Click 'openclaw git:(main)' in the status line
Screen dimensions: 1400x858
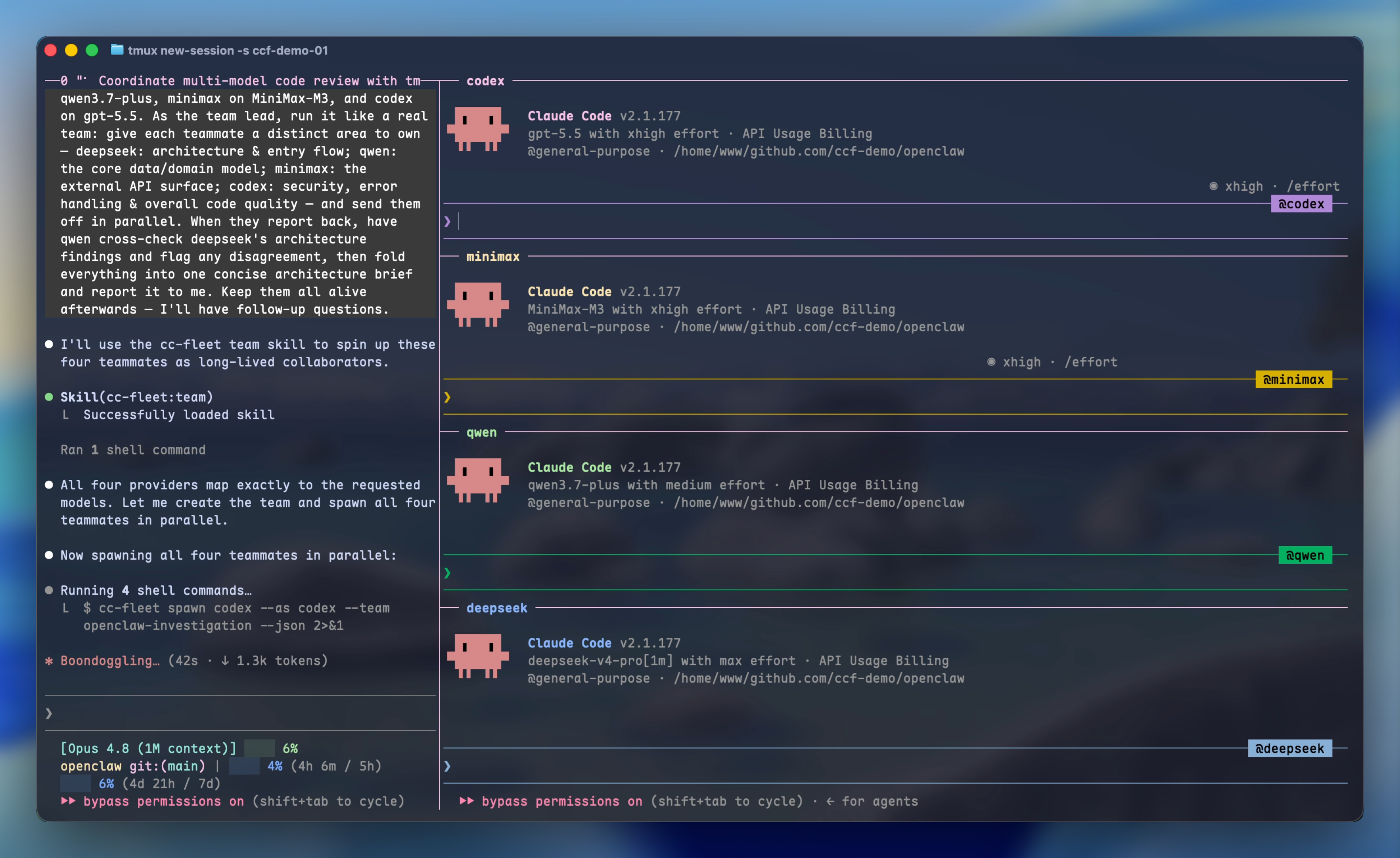133,766
